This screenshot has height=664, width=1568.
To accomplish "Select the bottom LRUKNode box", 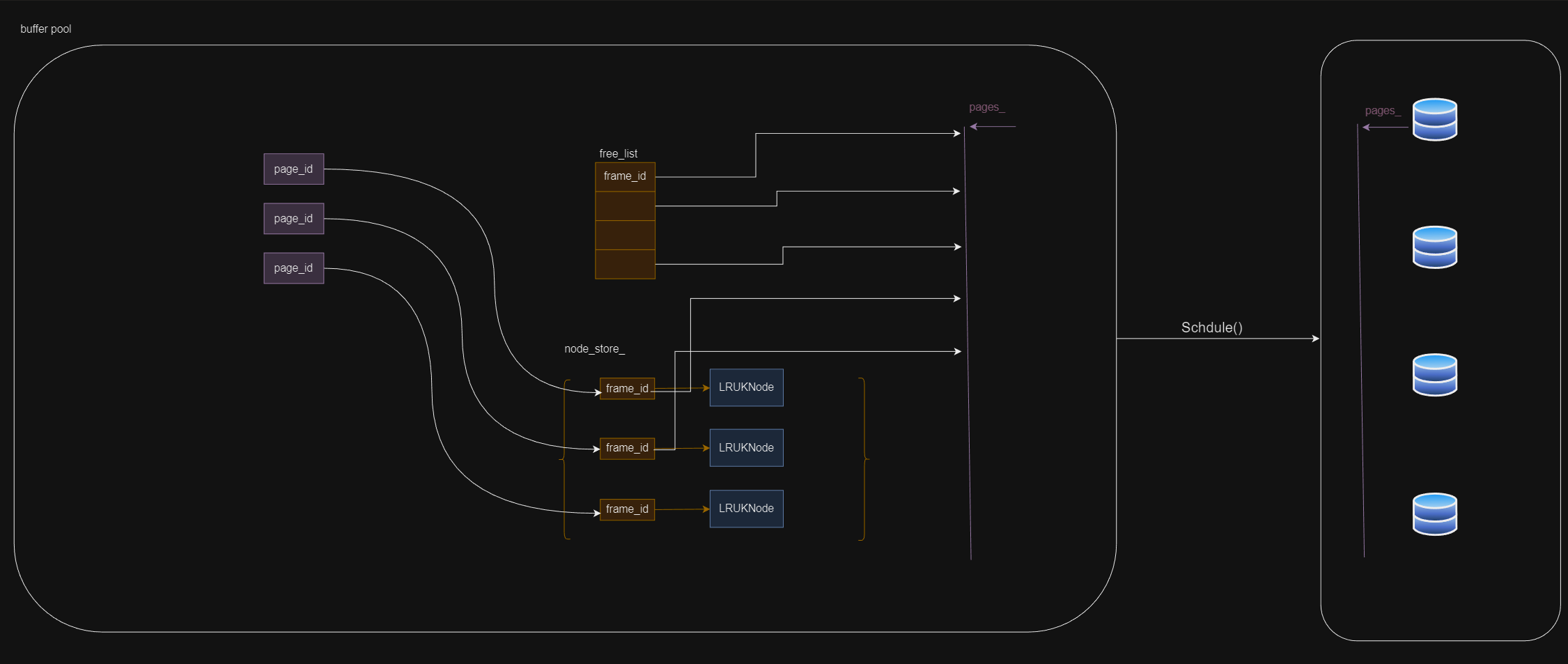I will pyautogui.click(x=746, y=509).
